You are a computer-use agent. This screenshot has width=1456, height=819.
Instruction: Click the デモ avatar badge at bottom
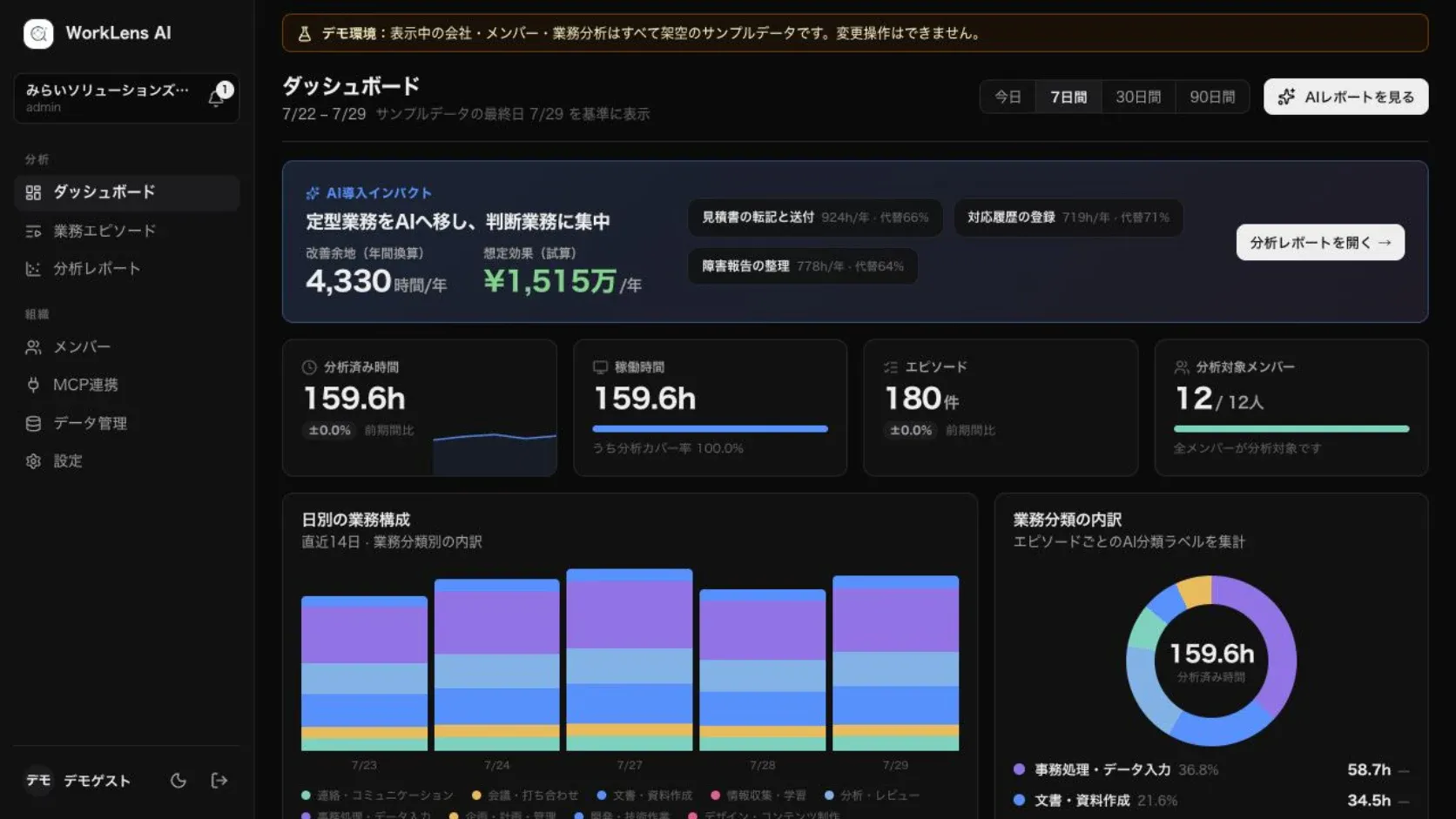point(38,781)
